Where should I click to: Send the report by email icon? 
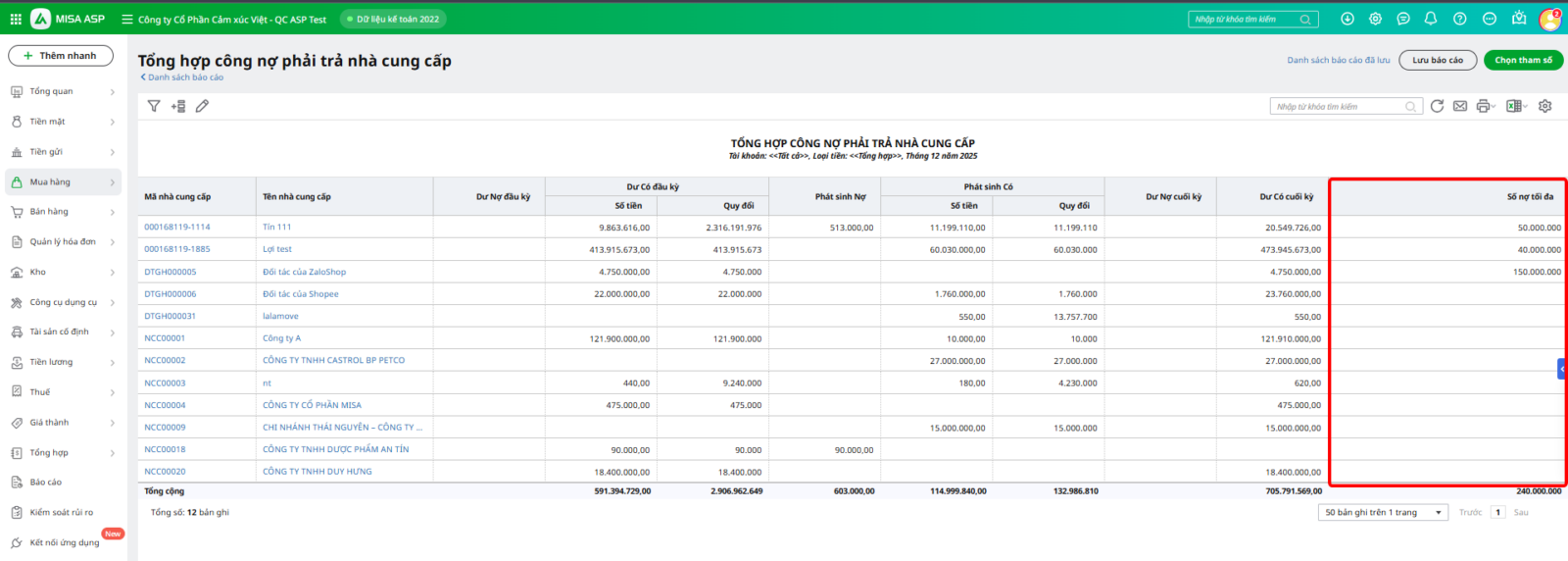[x=1460, y=106]
